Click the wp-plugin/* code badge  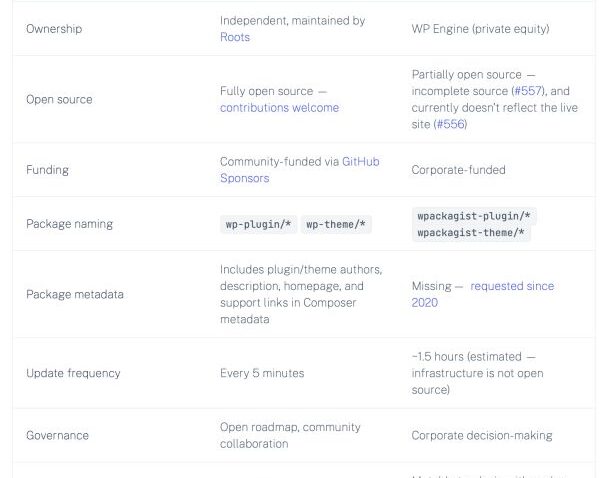[258, 224]
